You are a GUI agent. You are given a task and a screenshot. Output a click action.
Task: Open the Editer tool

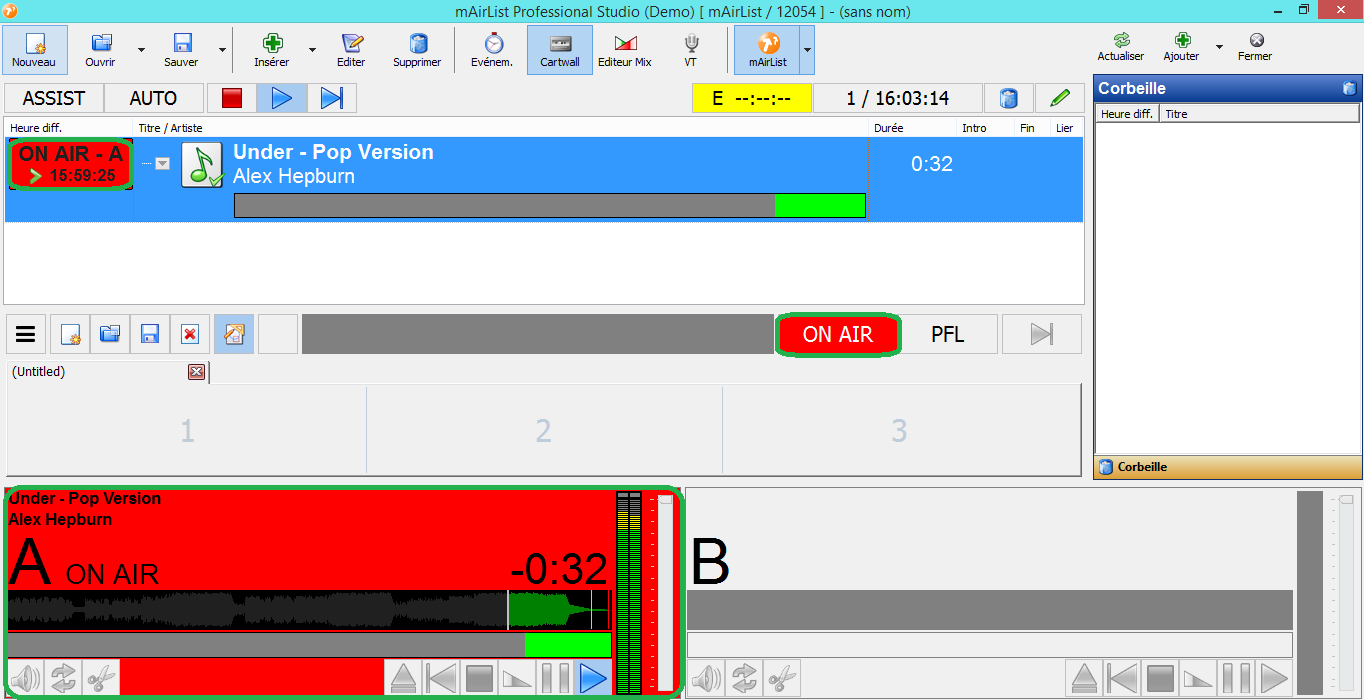click(x=351, y=50)
